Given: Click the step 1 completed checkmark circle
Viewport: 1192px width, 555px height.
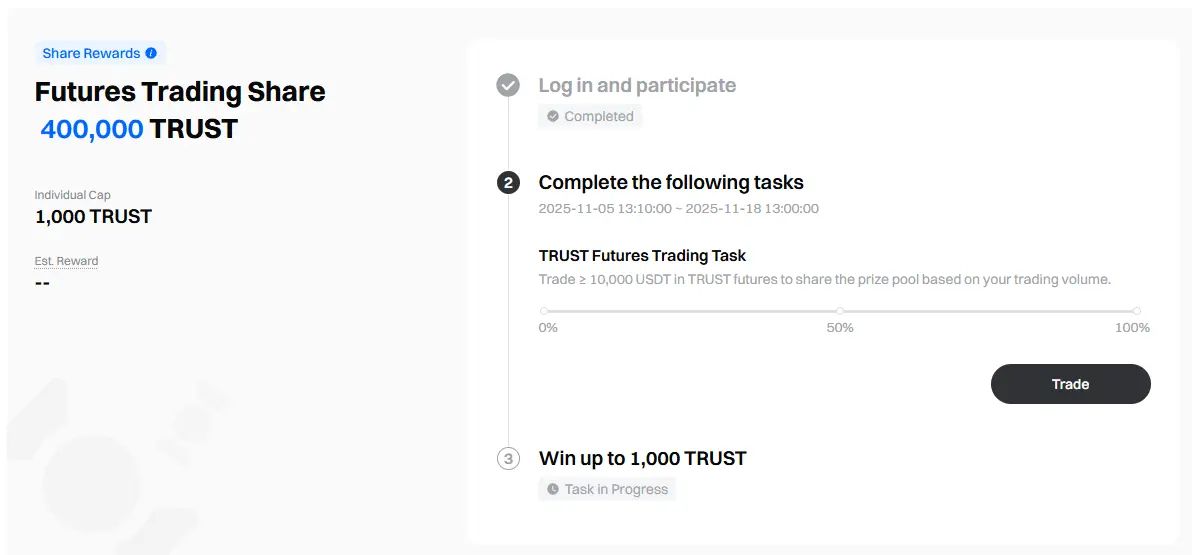Looking at the screenshot, I should pos(508,85).
